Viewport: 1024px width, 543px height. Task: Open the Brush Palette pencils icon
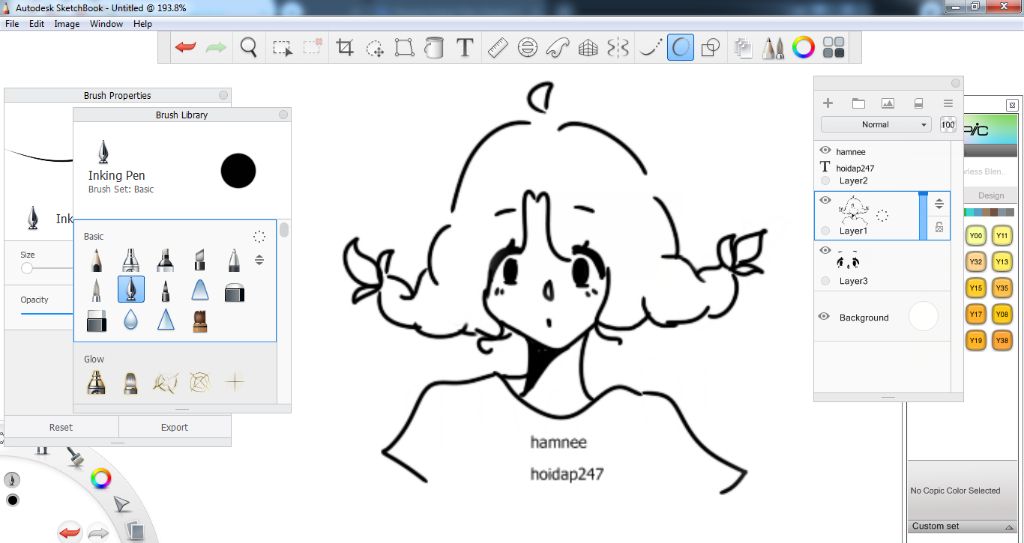[x=773, y=48]
